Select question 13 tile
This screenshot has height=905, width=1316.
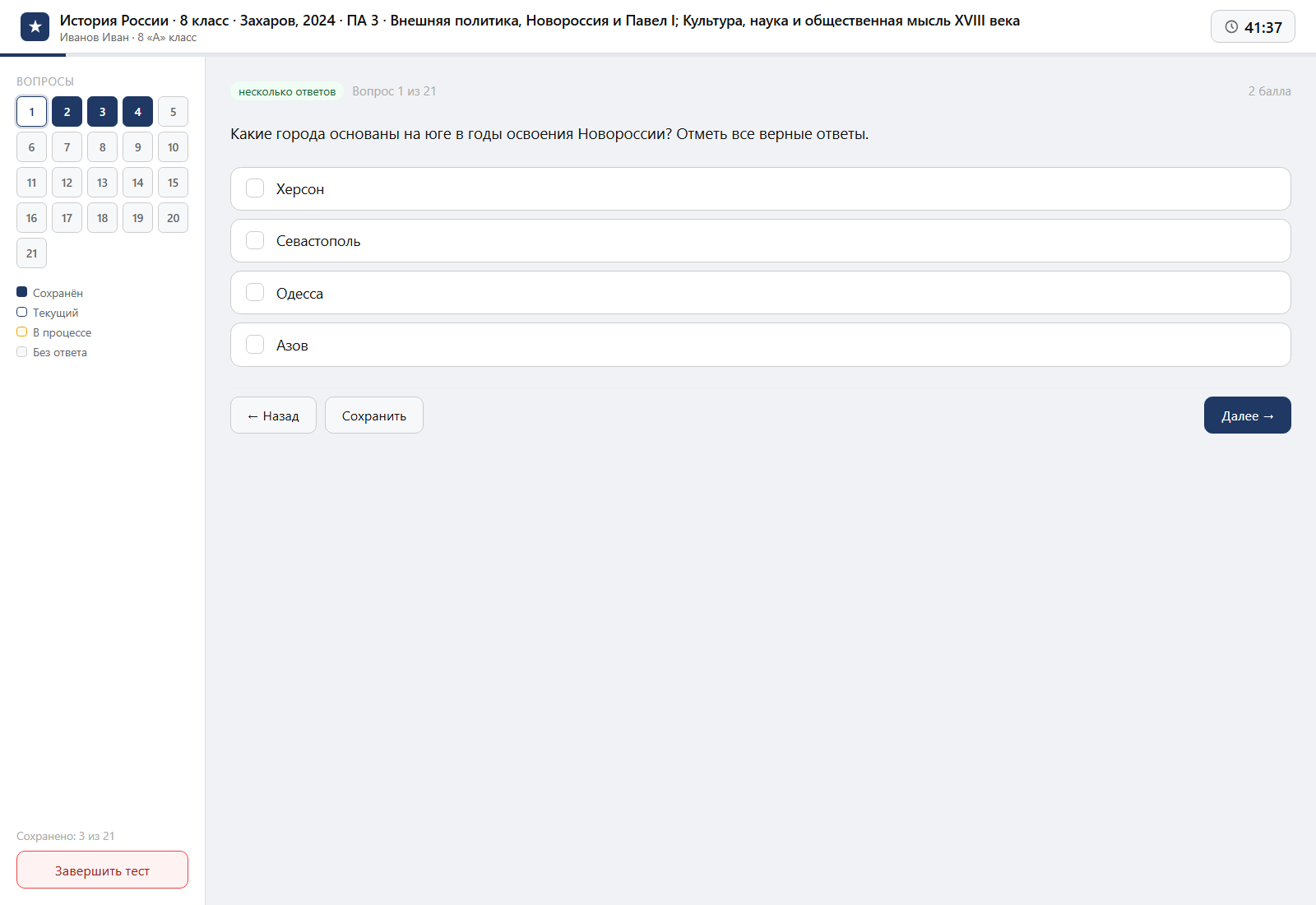102,183
